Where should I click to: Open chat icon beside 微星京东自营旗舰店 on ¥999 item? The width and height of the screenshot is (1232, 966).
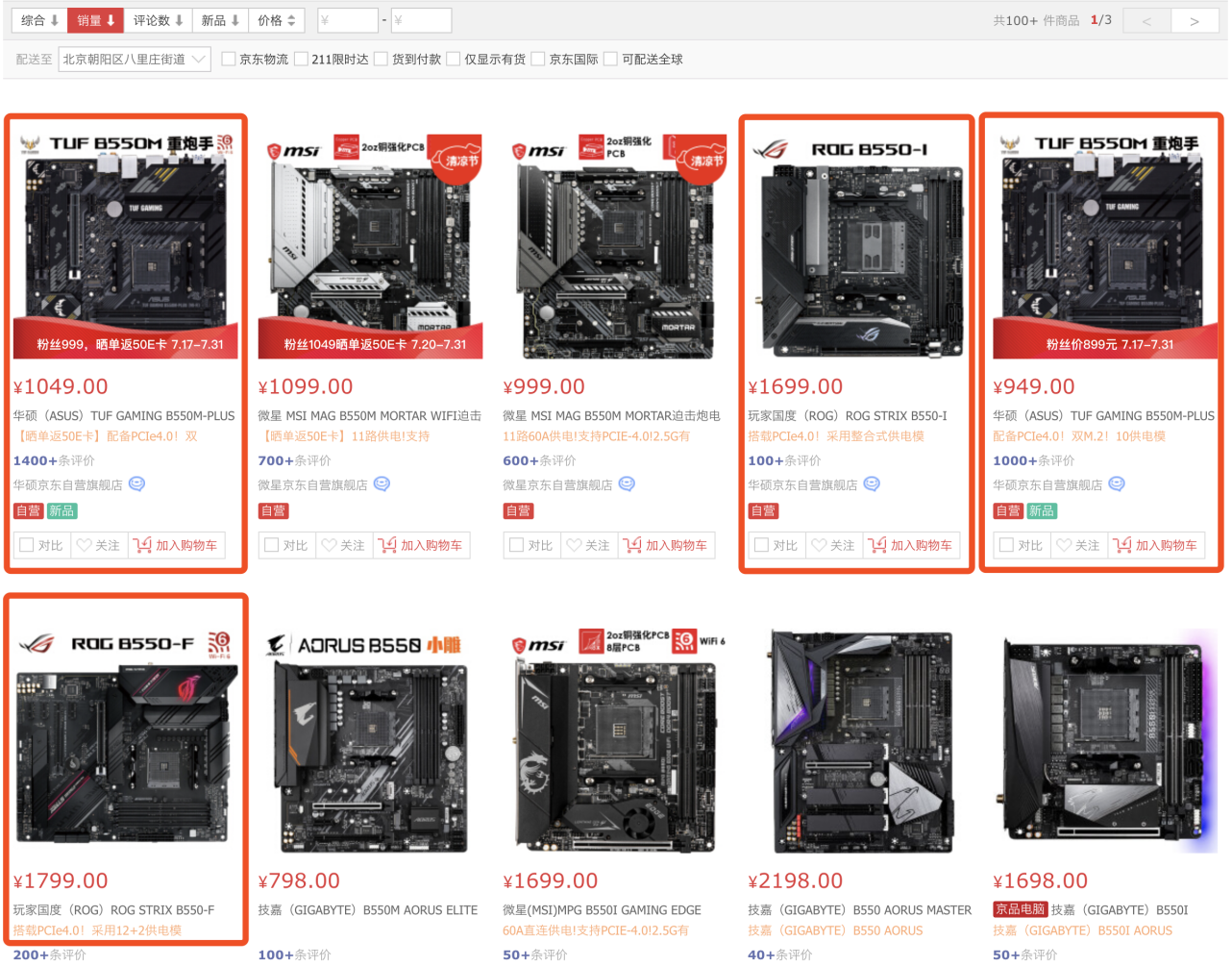[x=627, y=484]
